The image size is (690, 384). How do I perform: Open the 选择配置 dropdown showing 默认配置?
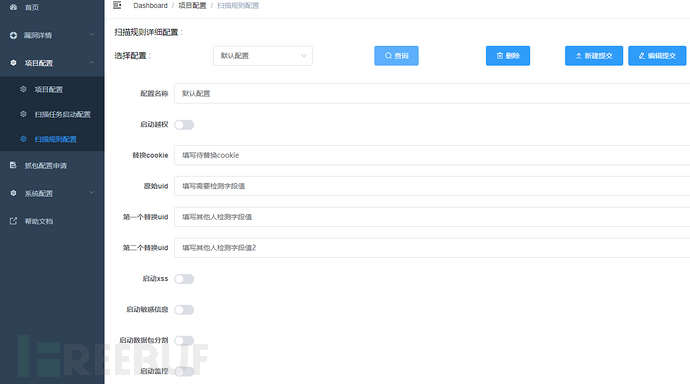(x=263, y=56)
